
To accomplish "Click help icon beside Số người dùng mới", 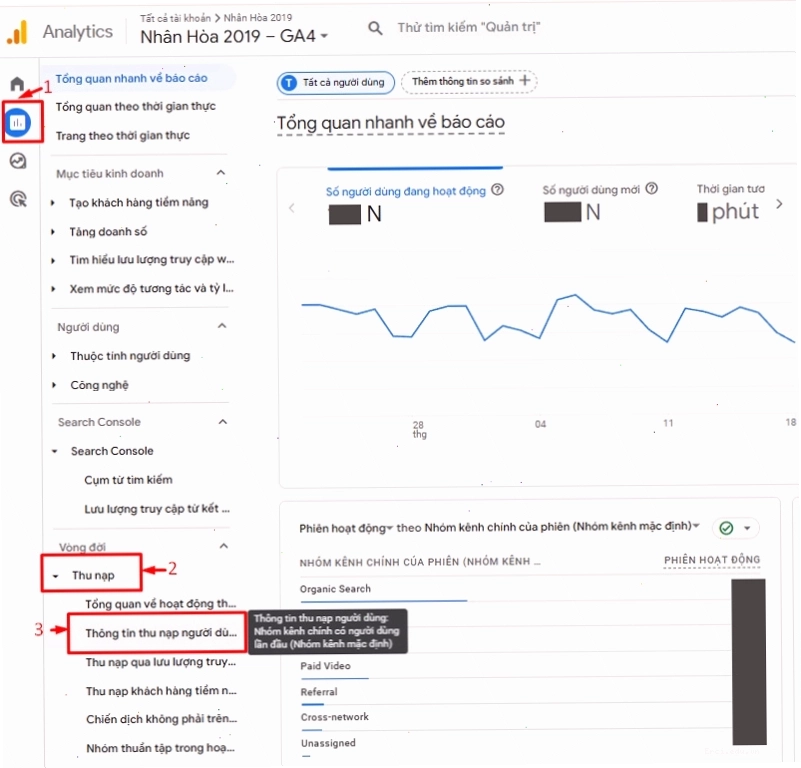I will (x=651, y=189).
